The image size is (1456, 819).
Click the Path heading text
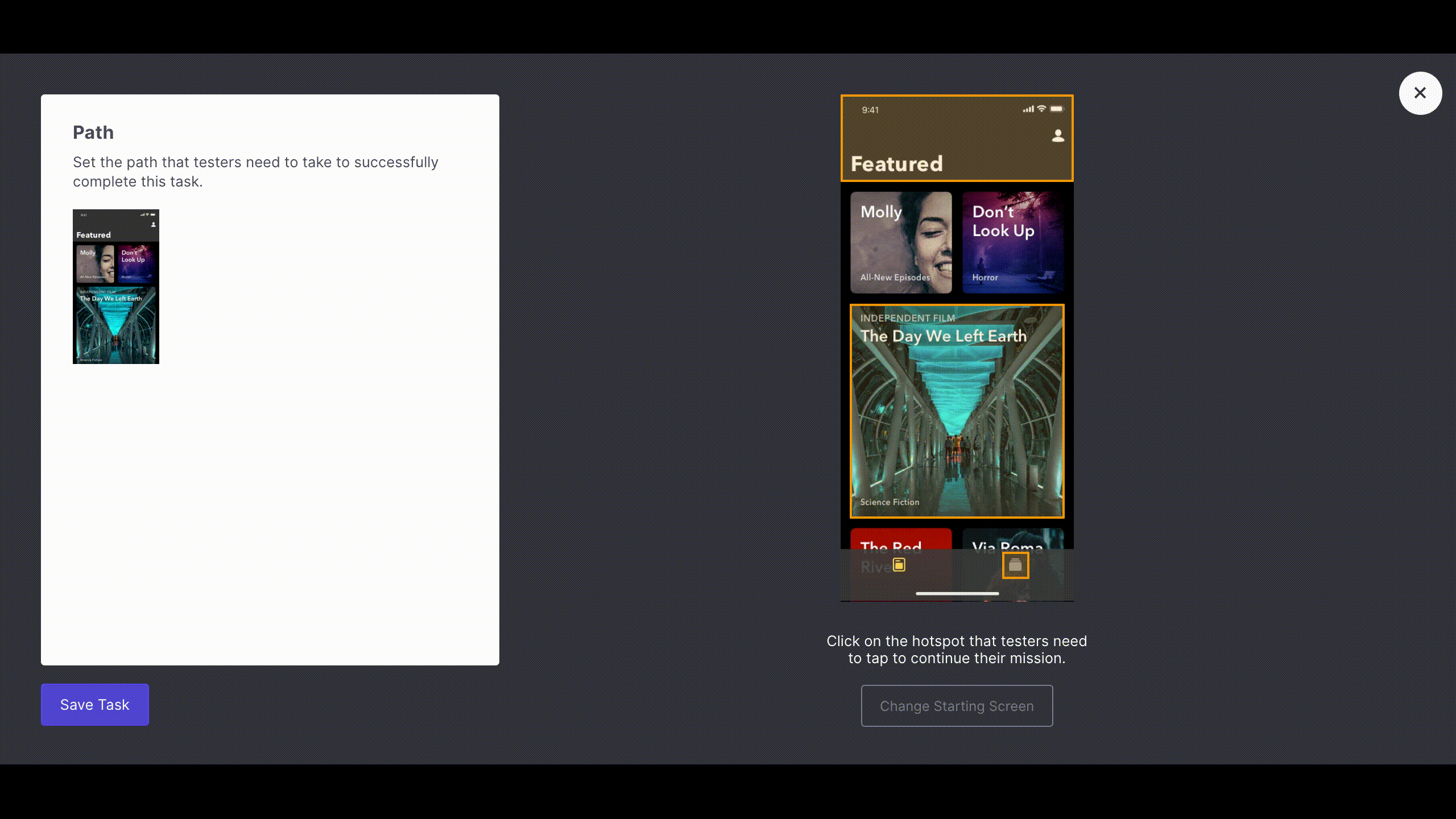(93, 133)
